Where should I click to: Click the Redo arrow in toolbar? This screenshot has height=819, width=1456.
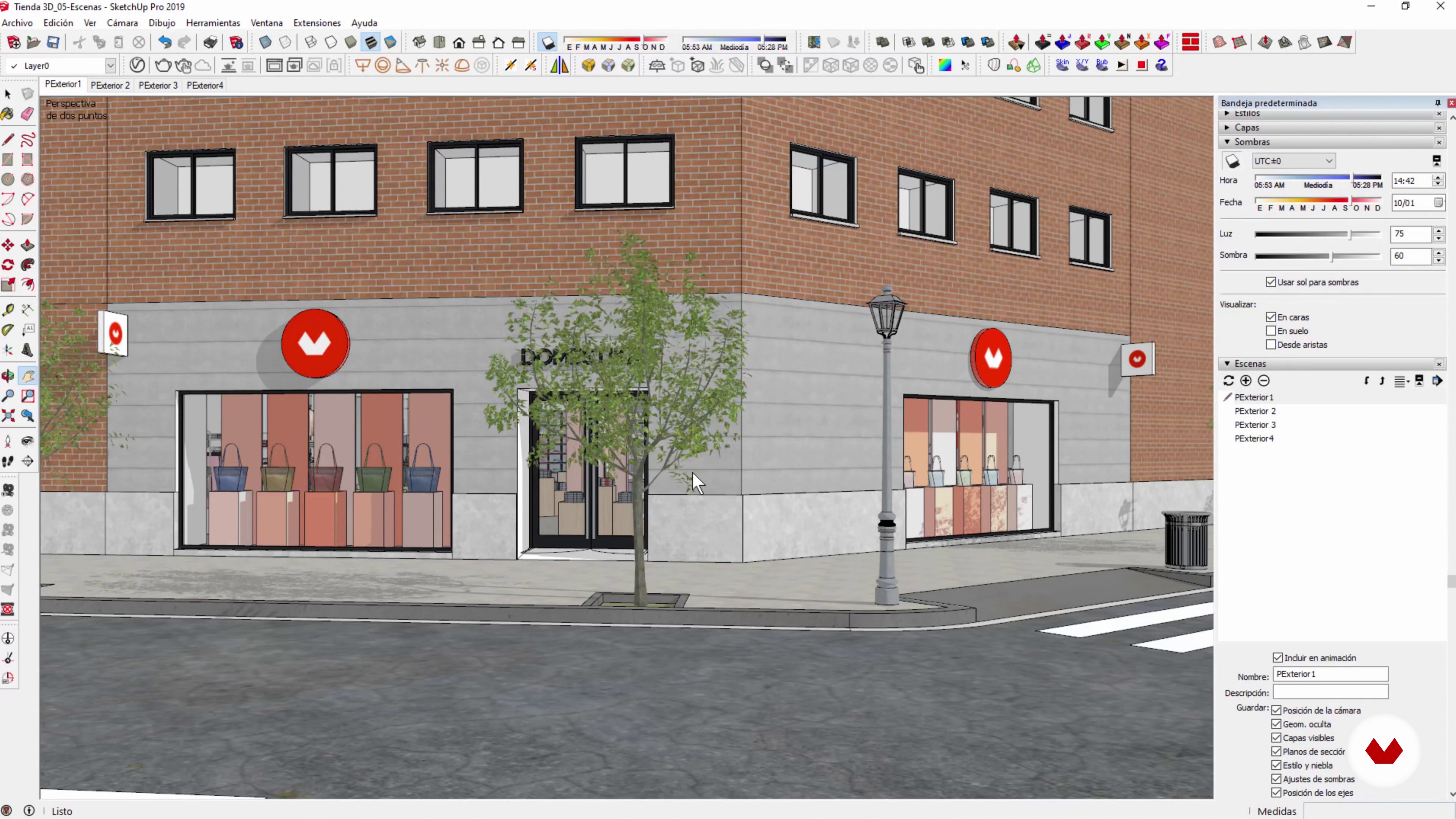(184, 42)
